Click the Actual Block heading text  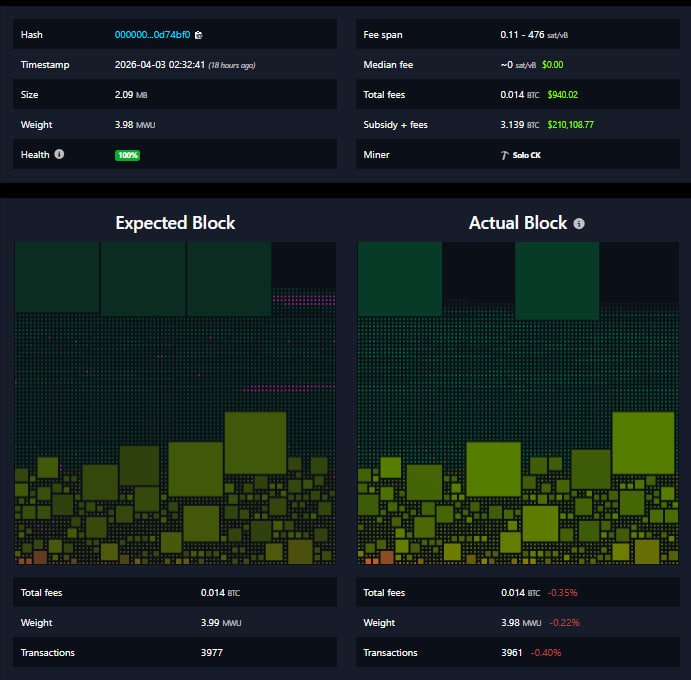point(517,222)
